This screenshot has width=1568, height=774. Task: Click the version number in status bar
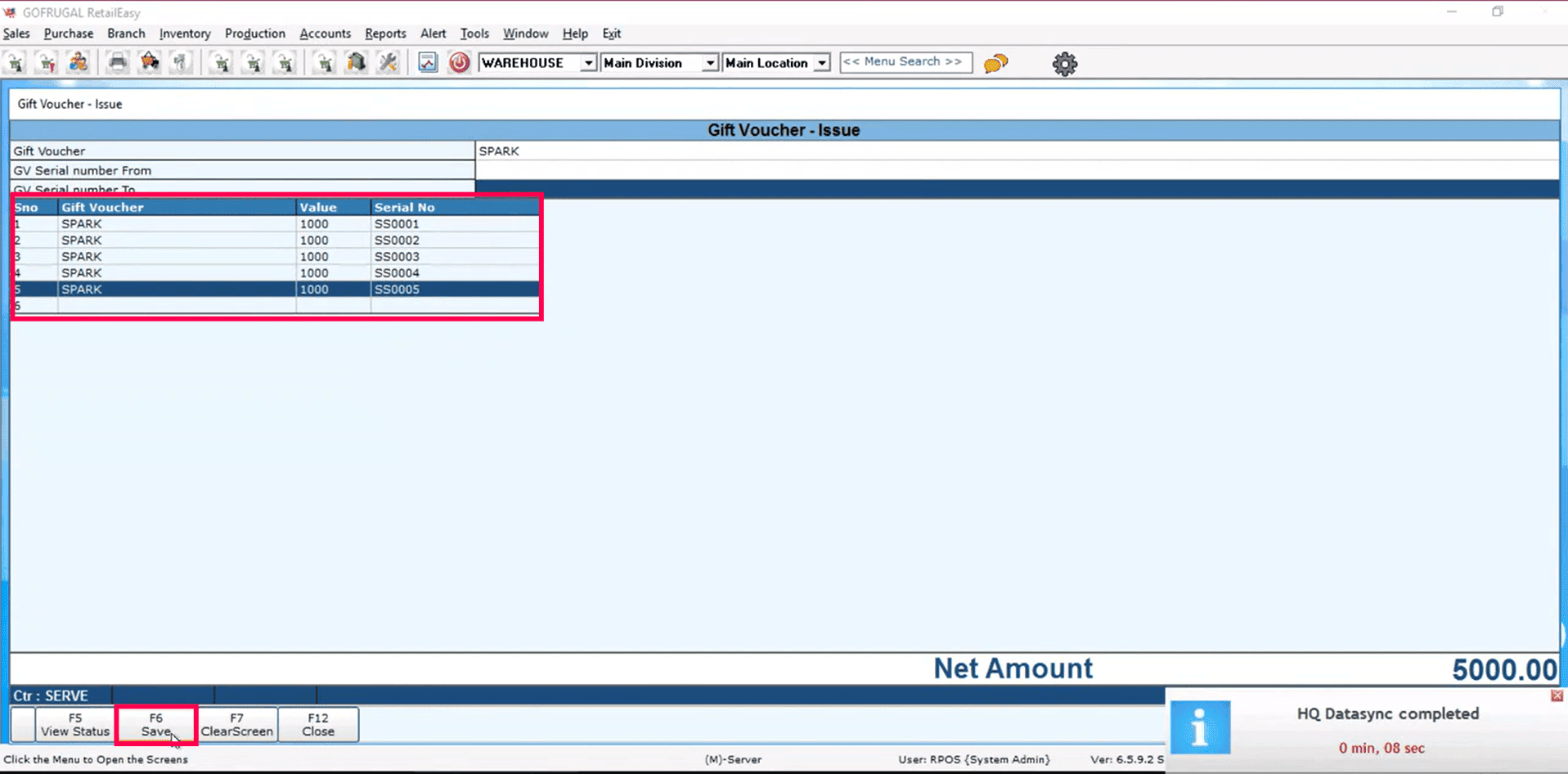1126,759
